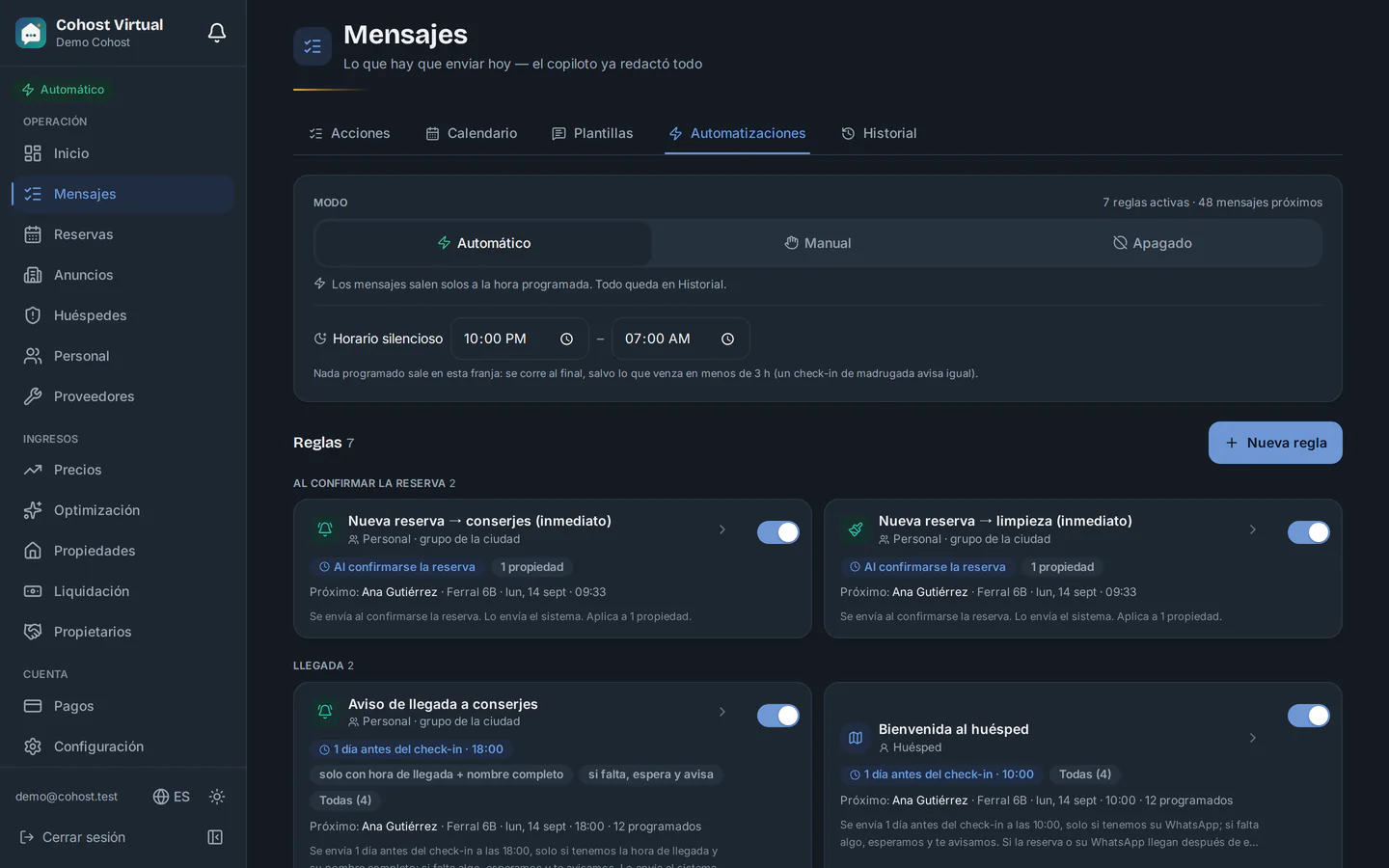Screen dimensions: 1389x868
Task: Expand Aviso de llegada a conserjes chevron
Action: pyautogui.click(x=722, y=712)
